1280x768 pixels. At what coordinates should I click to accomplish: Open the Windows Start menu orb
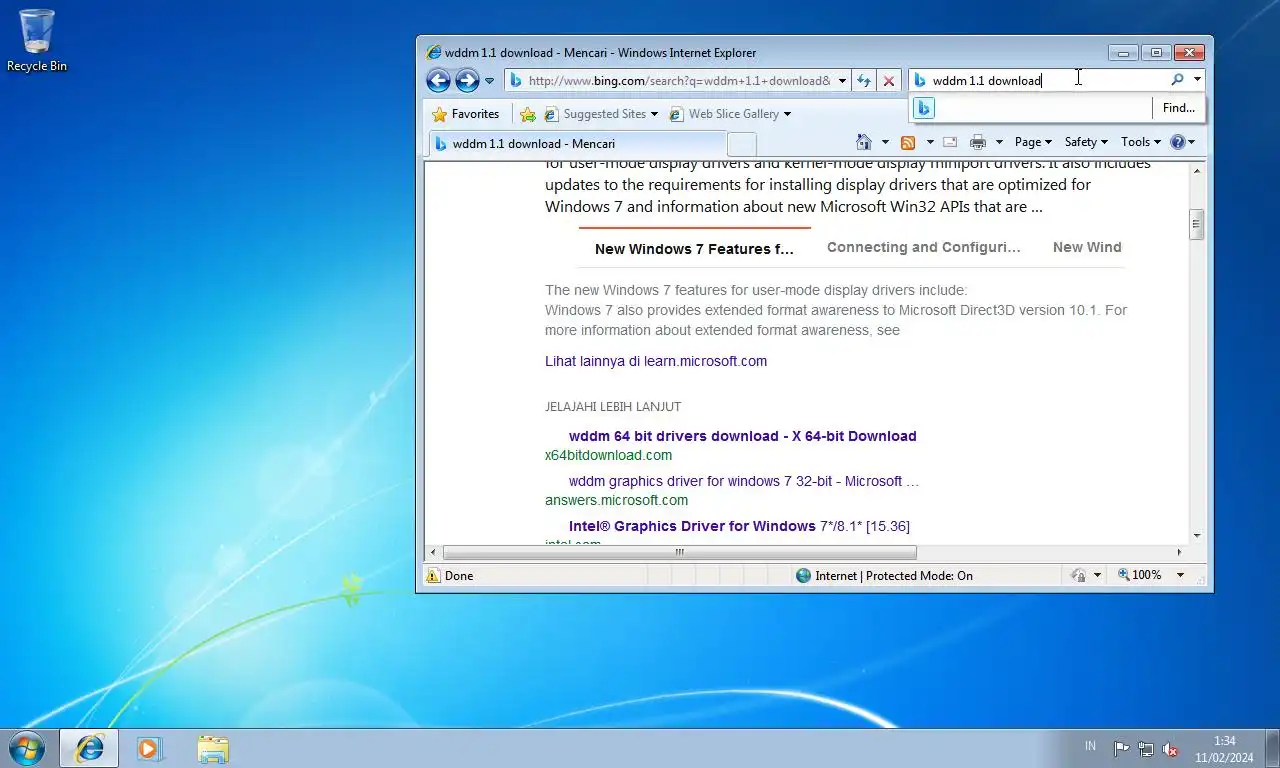coord(25,747)
